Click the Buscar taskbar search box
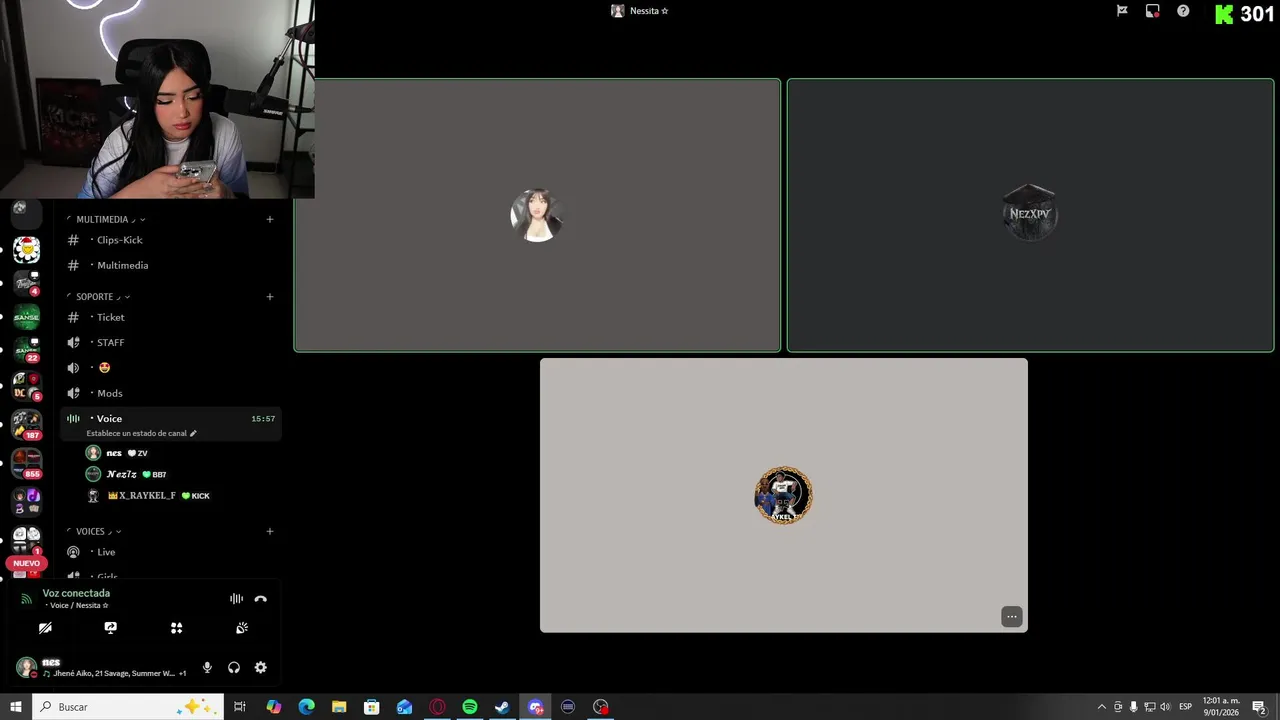Viewport: 1280px width, 720px height. [128, 707]
